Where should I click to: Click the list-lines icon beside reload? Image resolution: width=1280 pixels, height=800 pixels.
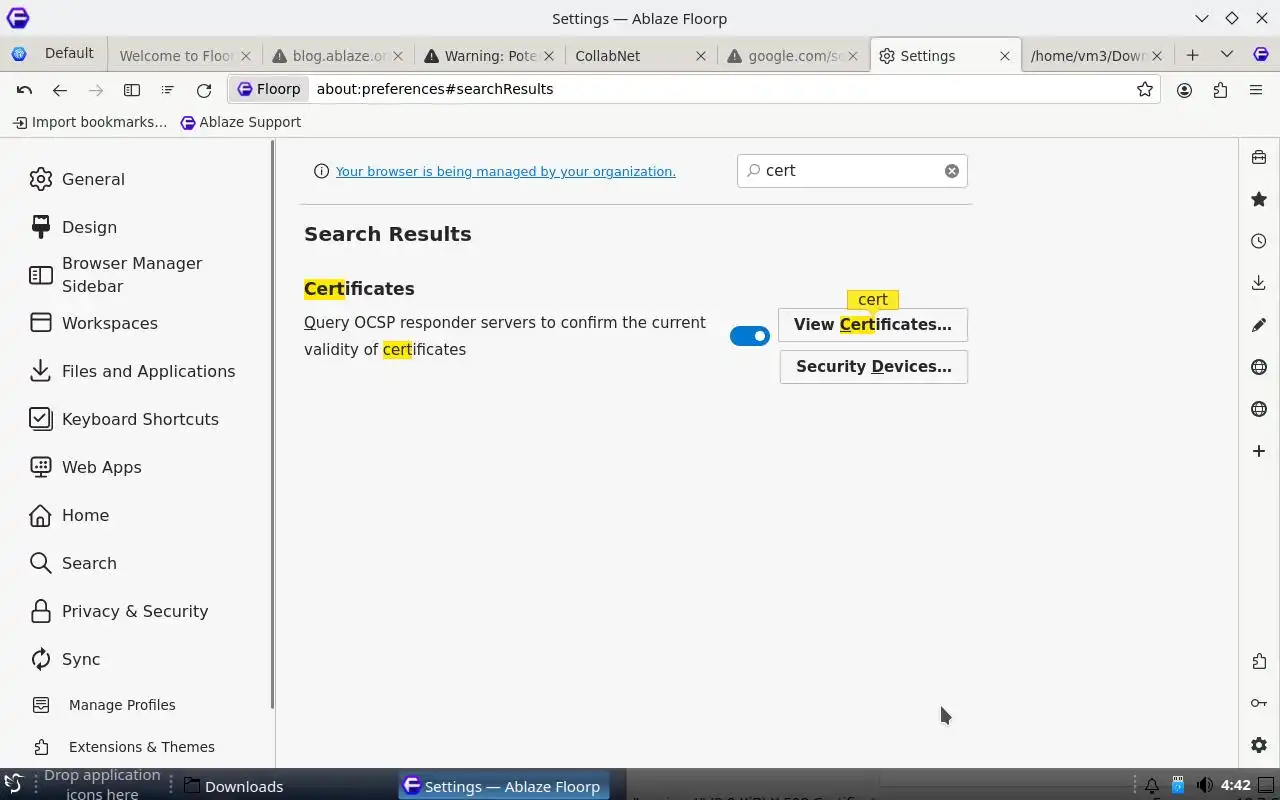point(167,90)
